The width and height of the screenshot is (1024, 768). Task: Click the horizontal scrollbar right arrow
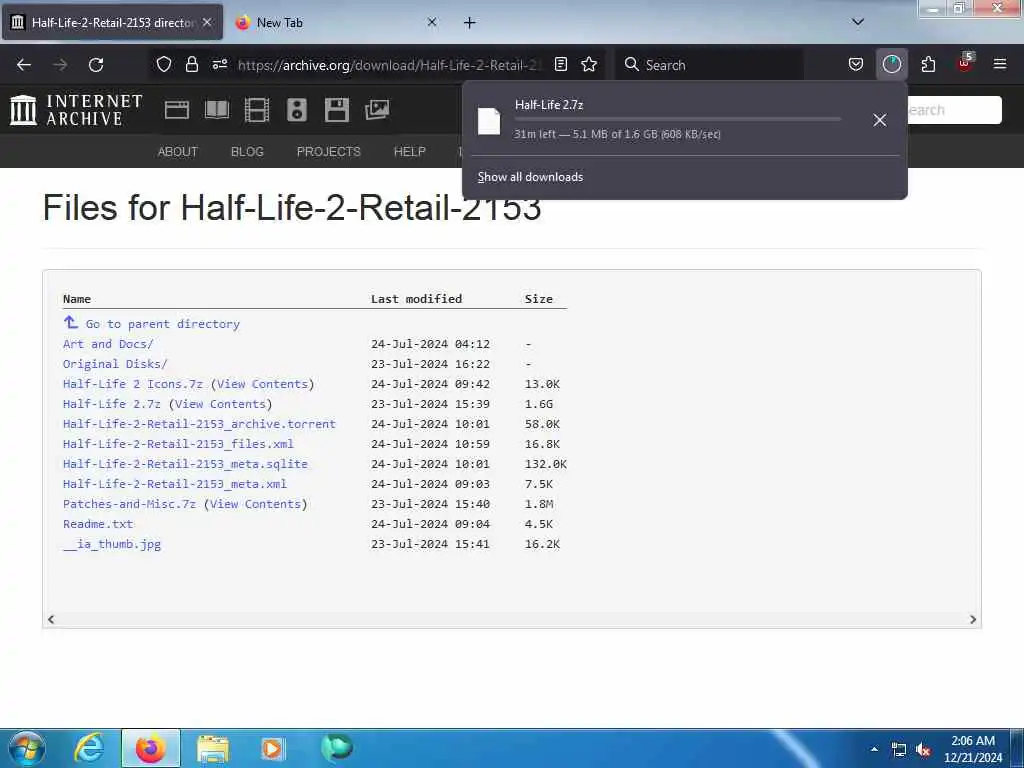coord(973,619)
